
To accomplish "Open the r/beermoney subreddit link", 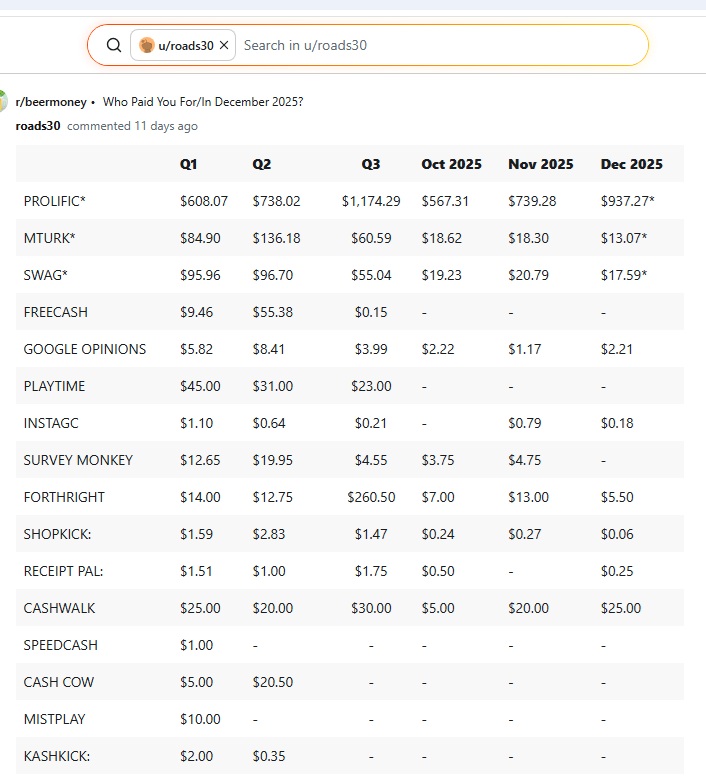I will coord(51,102).
